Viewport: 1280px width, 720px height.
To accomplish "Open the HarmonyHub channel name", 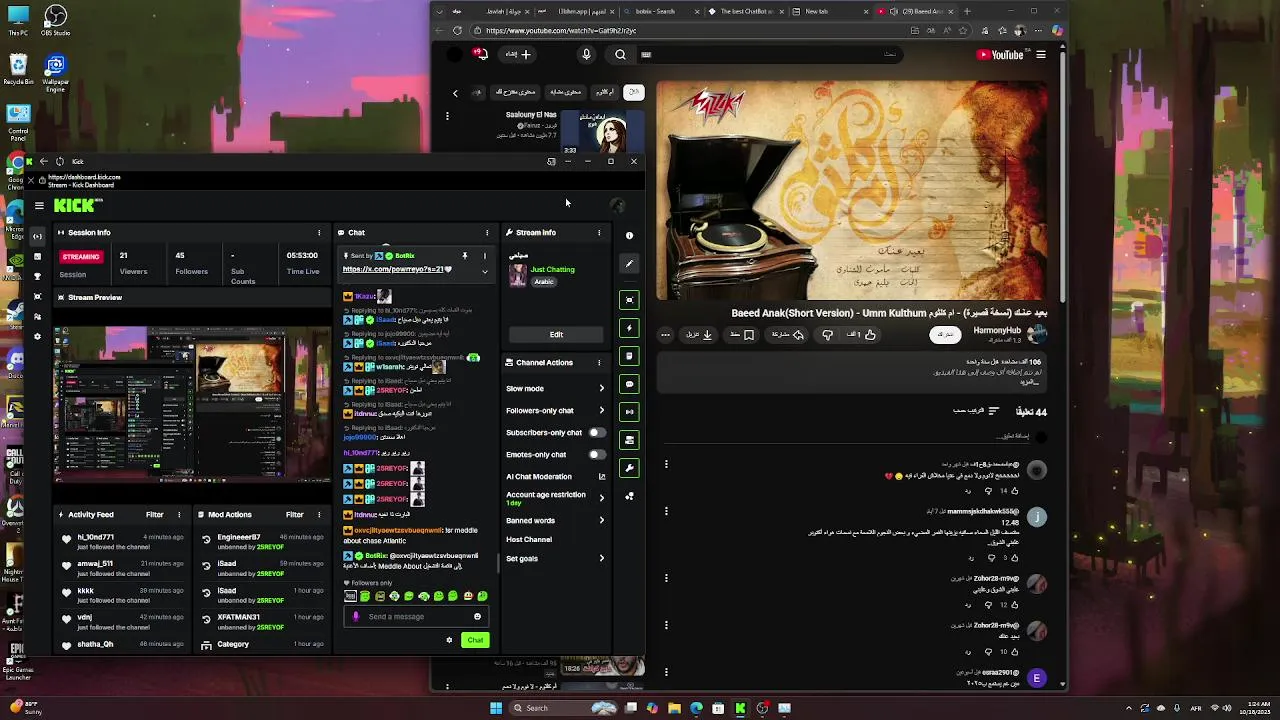I will click(996, 330).
